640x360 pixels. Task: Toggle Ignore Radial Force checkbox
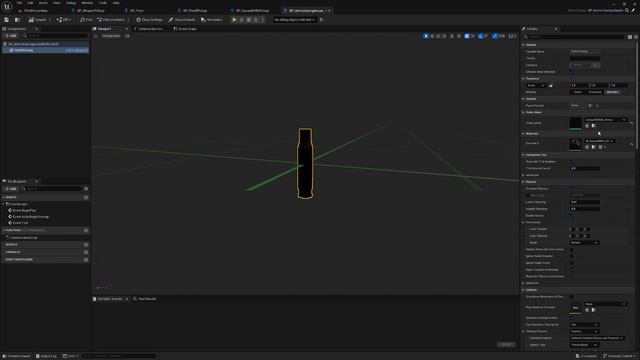coord(572,263)
